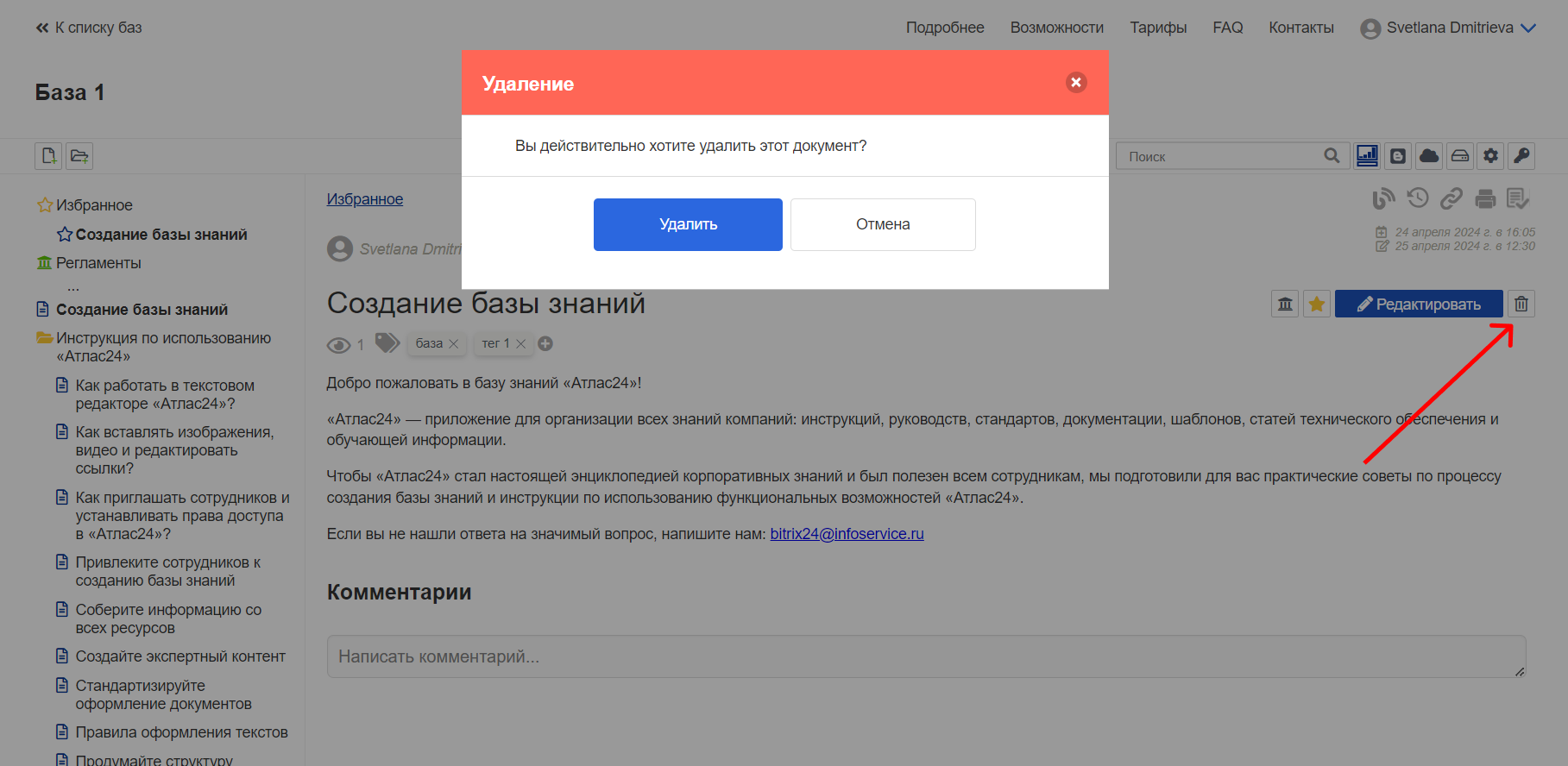The height and width of the screenshot is (766, 1568).
Task: Open the Создание базы знаний document in the tree
Action: (142, 310)
